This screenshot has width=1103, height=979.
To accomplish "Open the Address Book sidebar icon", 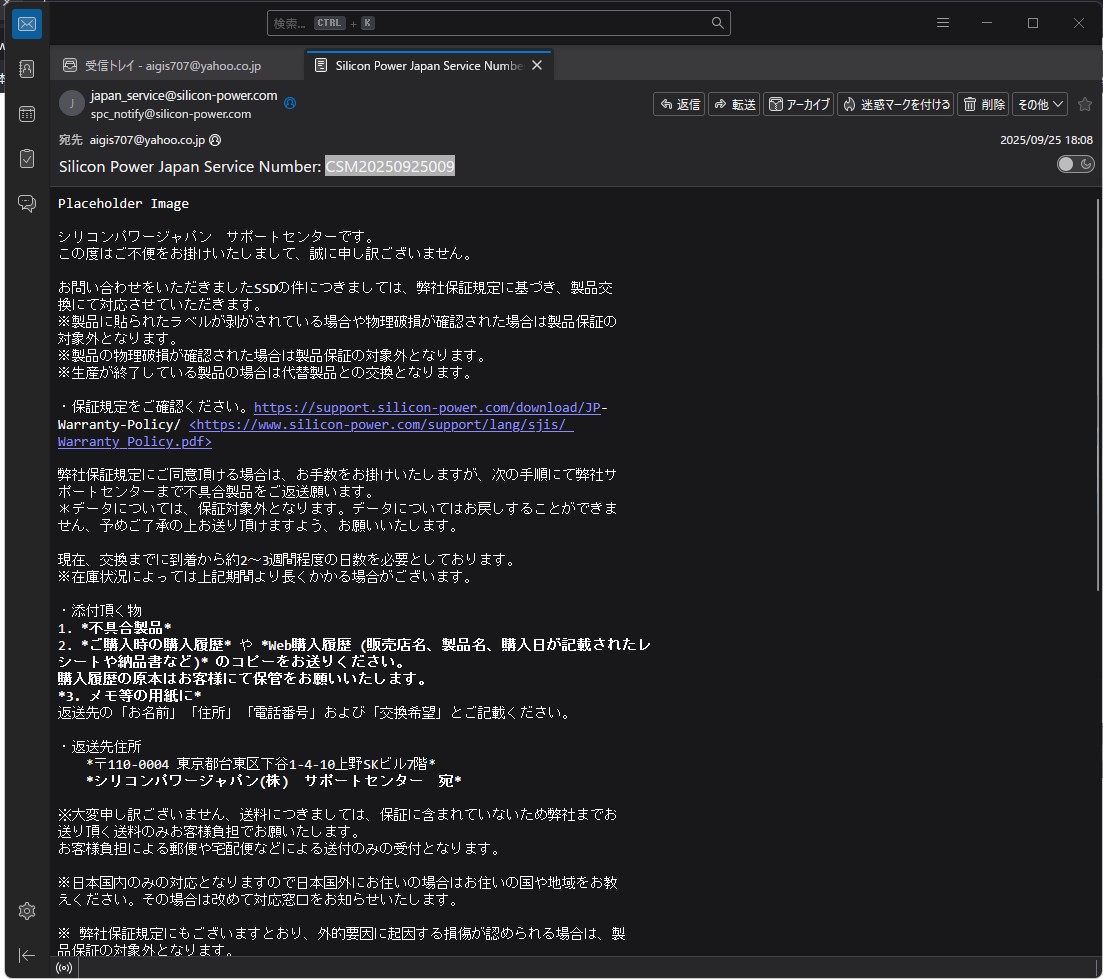I will 27,69.
